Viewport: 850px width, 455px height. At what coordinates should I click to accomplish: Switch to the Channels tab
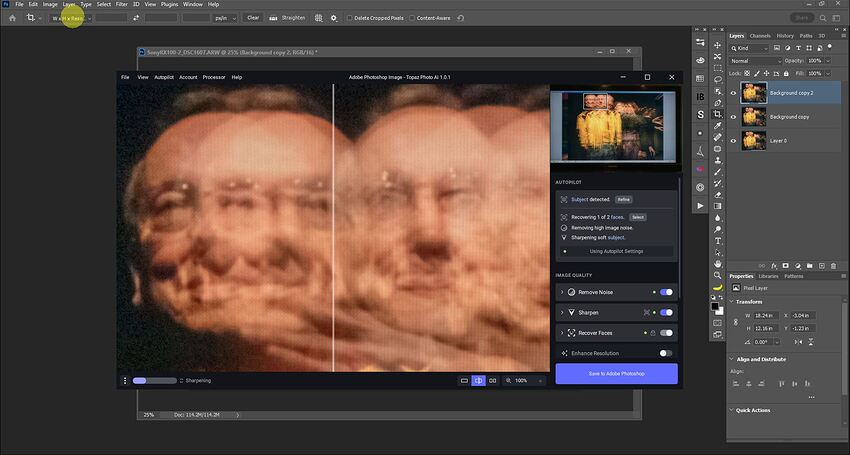(x=760, y=36)
